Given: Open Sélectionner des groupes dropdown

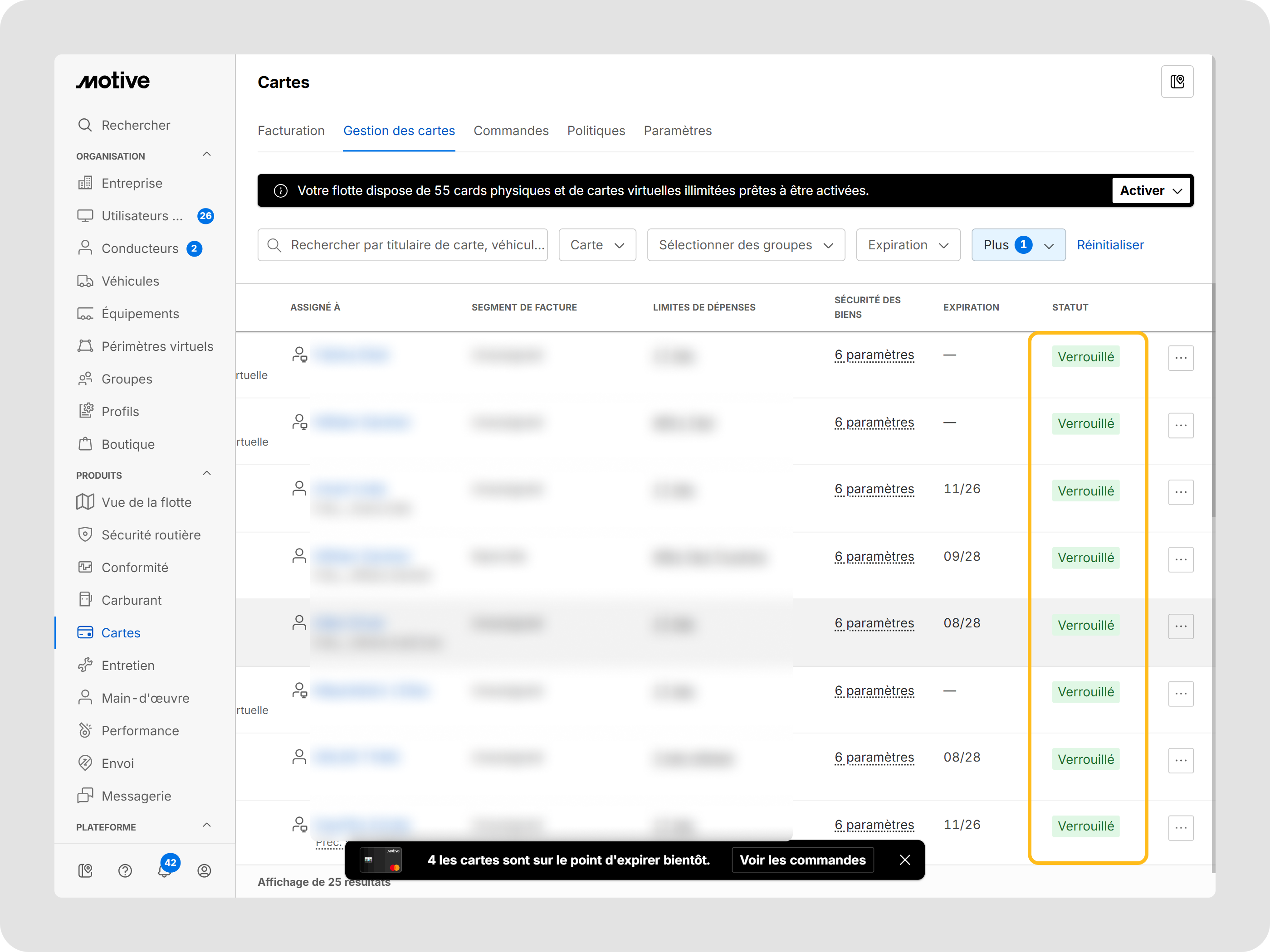Looking at the screenshot, I should point(746,246).
